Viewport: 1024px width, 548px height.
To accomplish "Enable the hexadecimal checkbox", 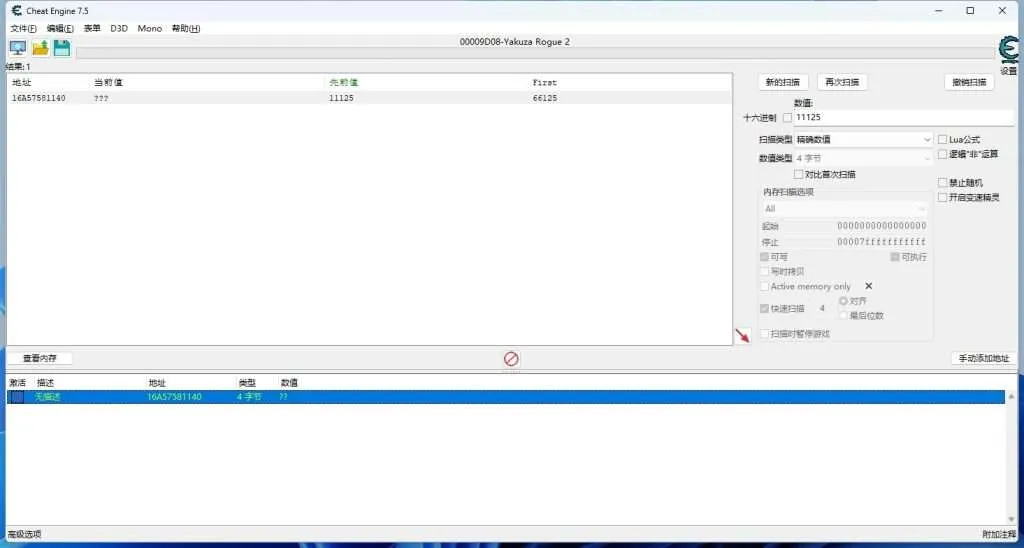I will pos(786,118).
